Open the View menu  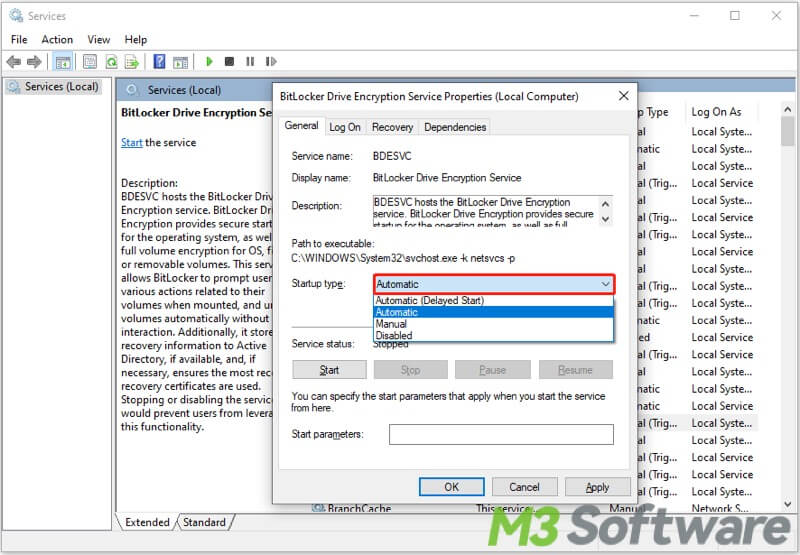(98, 39)
